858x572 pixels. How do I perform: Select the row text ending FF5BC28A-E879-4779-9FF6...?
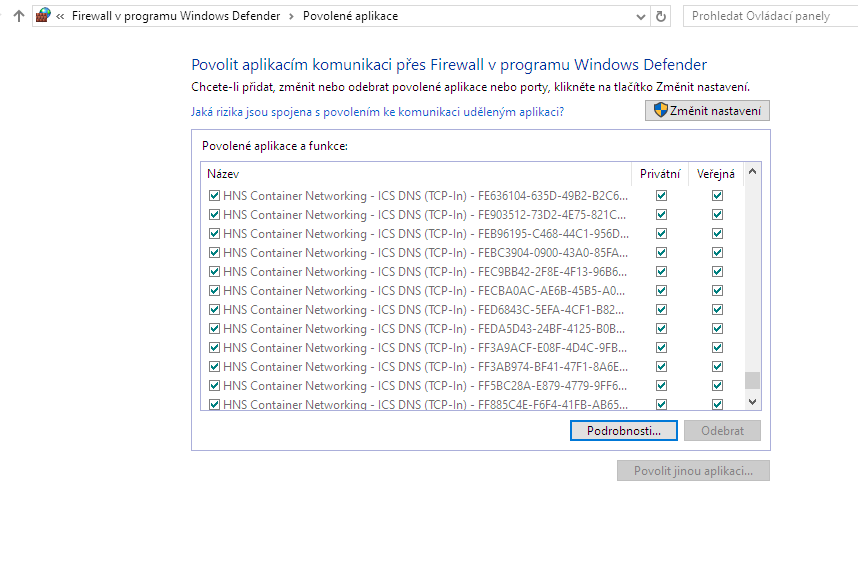click(425, 385)
